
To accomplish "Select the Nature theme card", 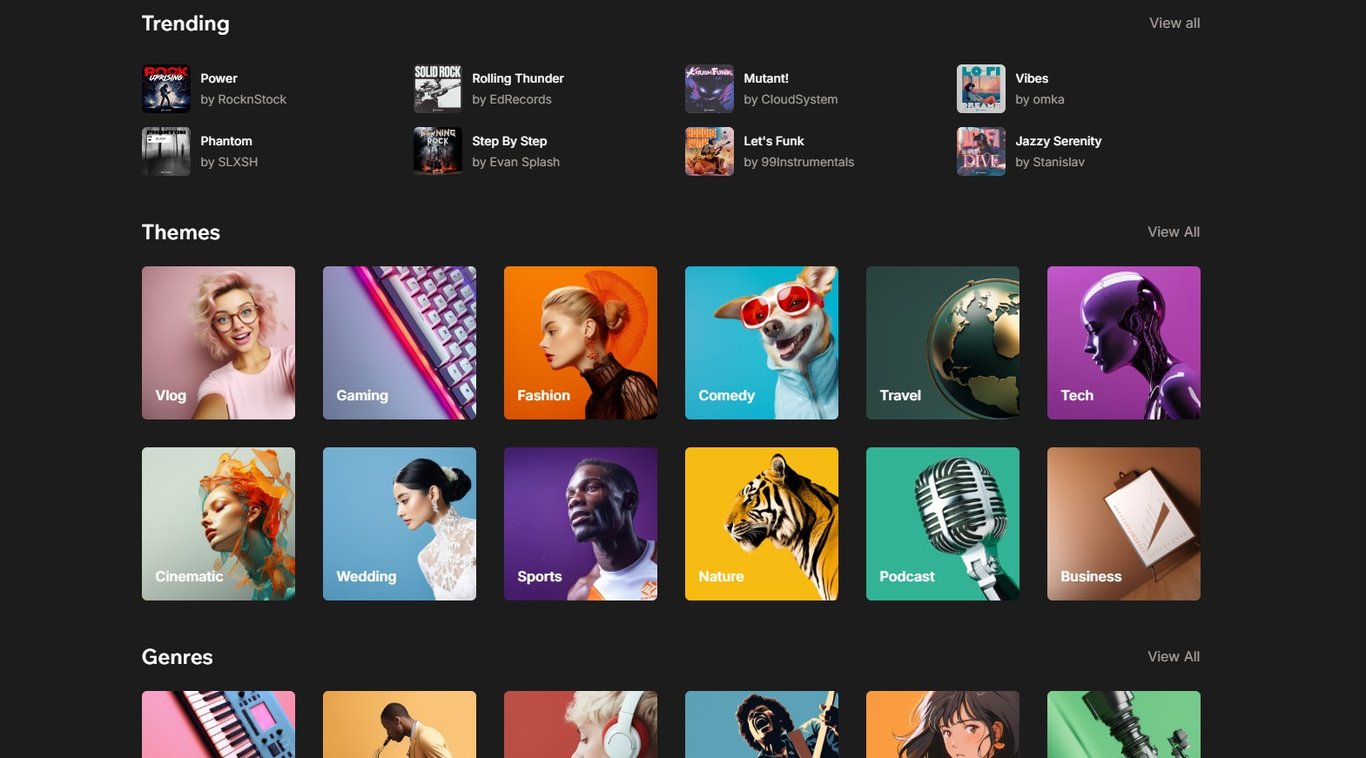I will coord(761,524).
